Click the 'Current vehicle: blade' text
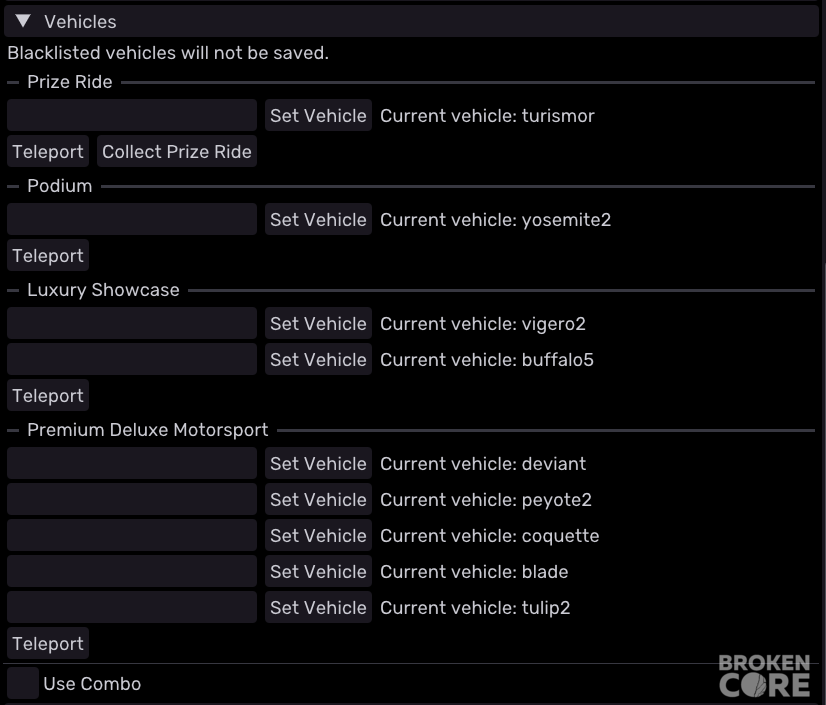 click(474, 572)
